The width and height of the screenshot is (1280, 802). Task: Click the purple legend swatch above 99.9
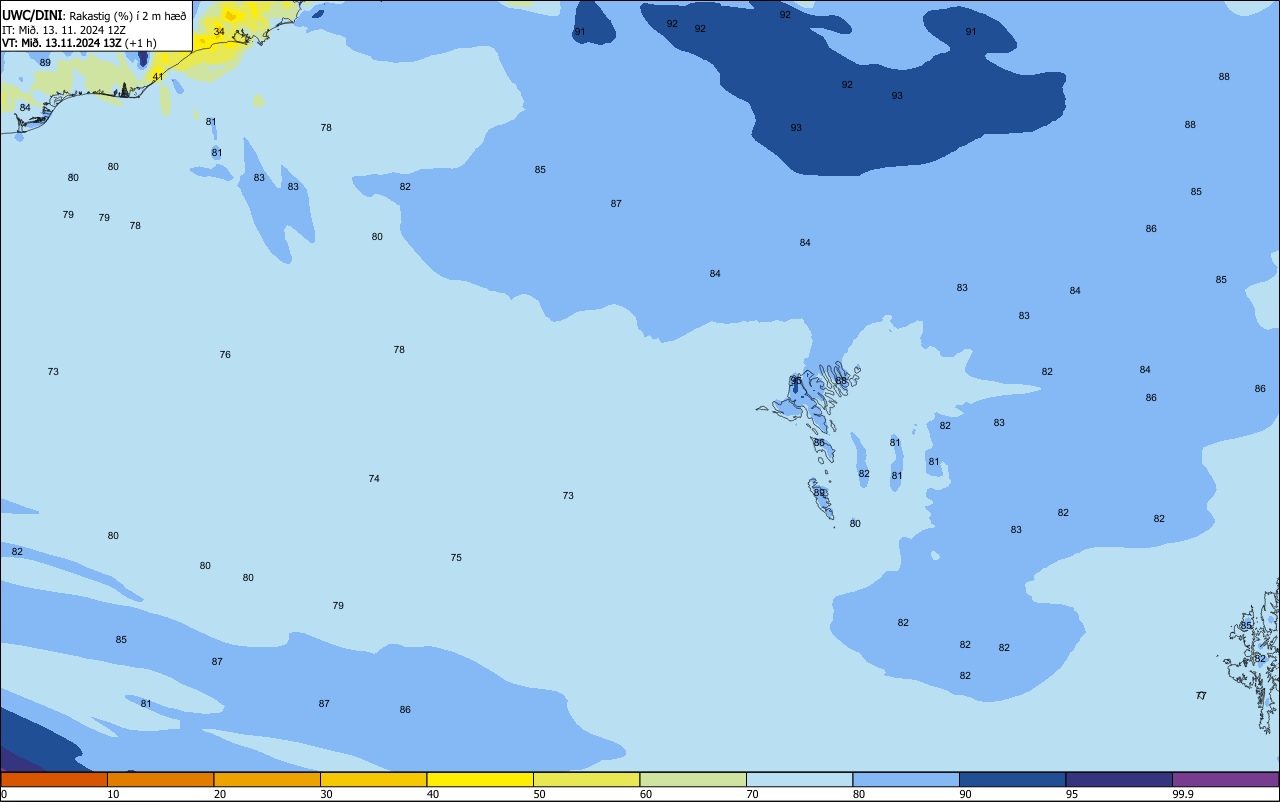(x=1225, y=779)
